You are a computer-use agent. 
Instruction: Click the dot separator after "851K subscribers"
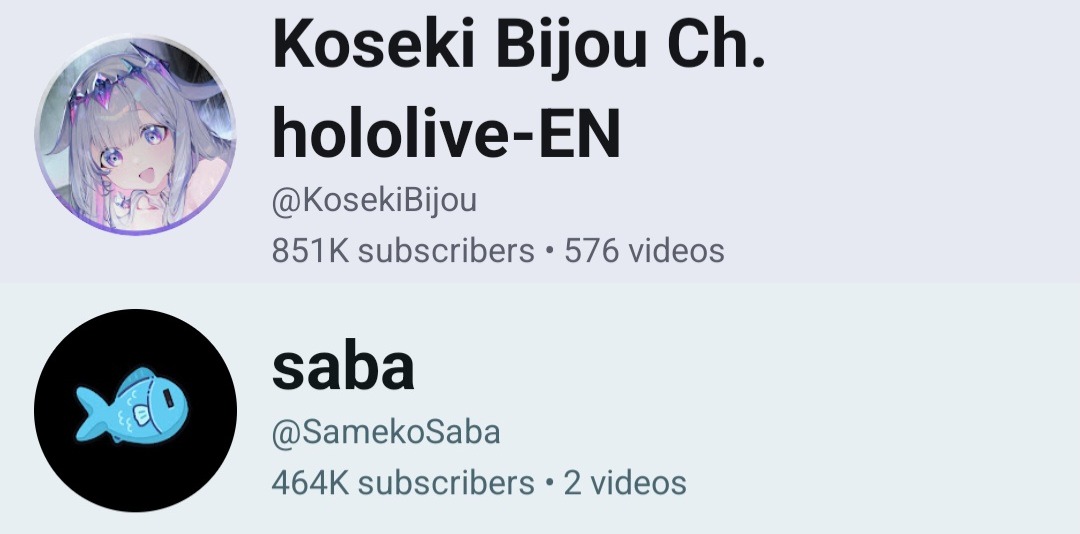pyautogui.click(x=549, y=251)
